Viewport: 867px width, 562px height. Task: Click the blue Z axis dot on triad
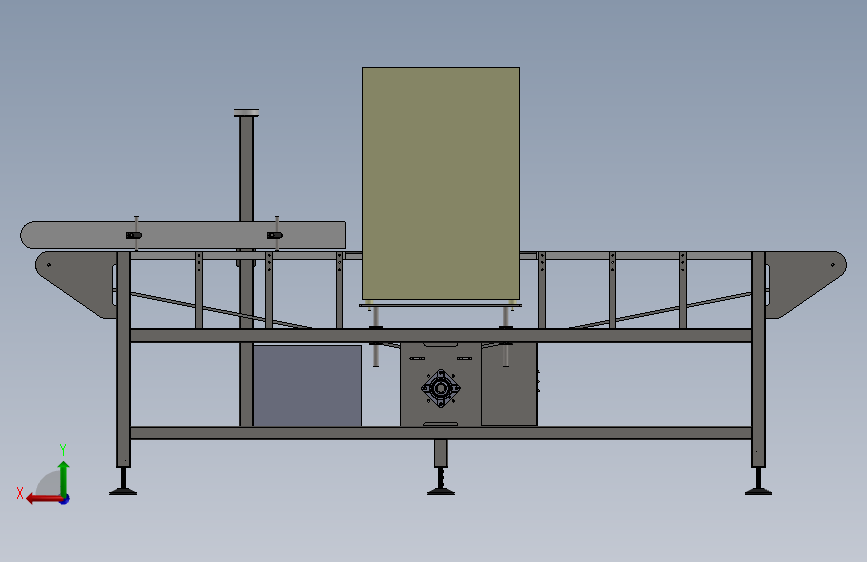tap(65, 499)
